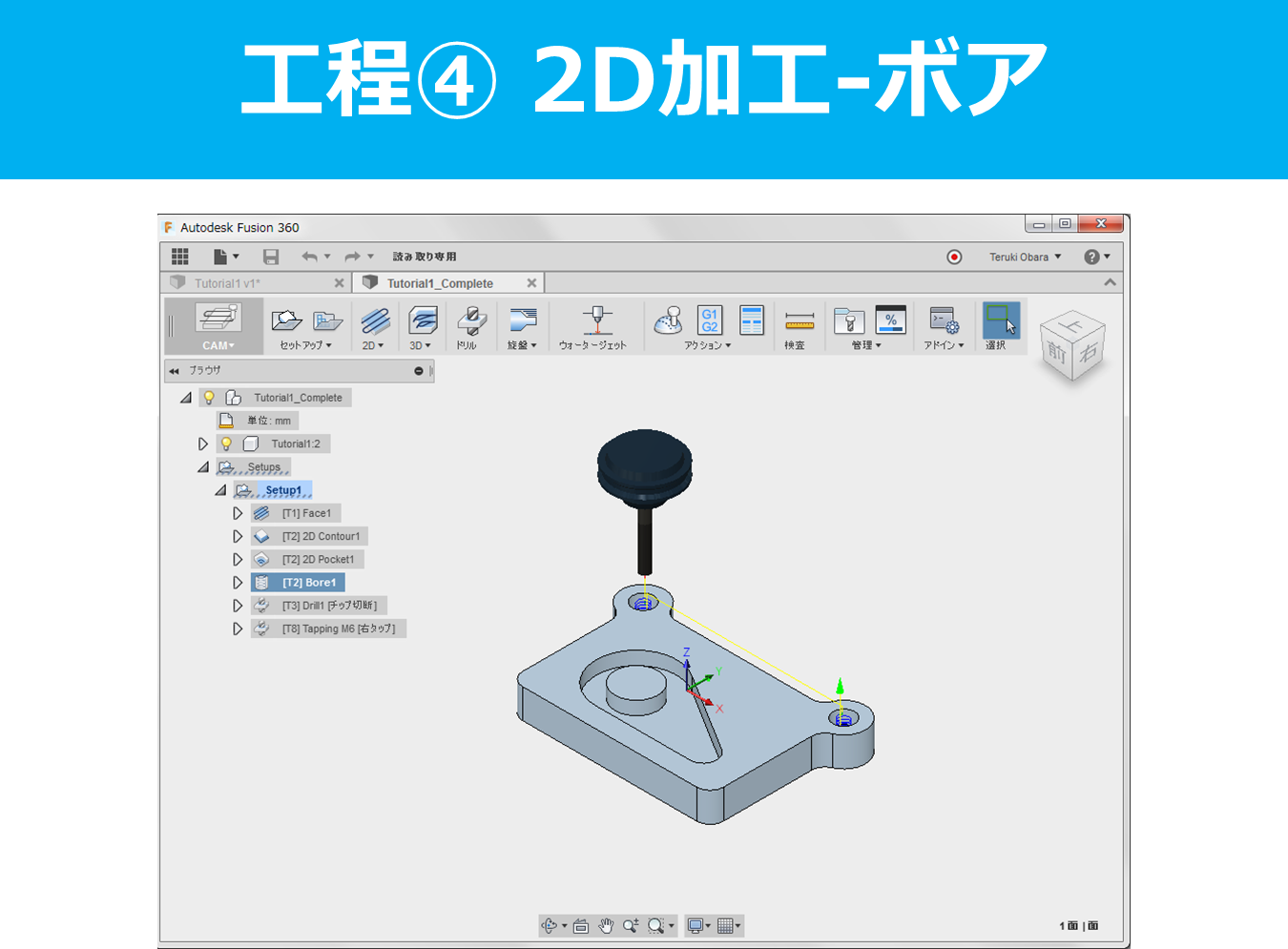Toggle the Tutorial1:2 light bulb visibility
The width and height of the screenshot is (1288, 949).
(226, 443)
